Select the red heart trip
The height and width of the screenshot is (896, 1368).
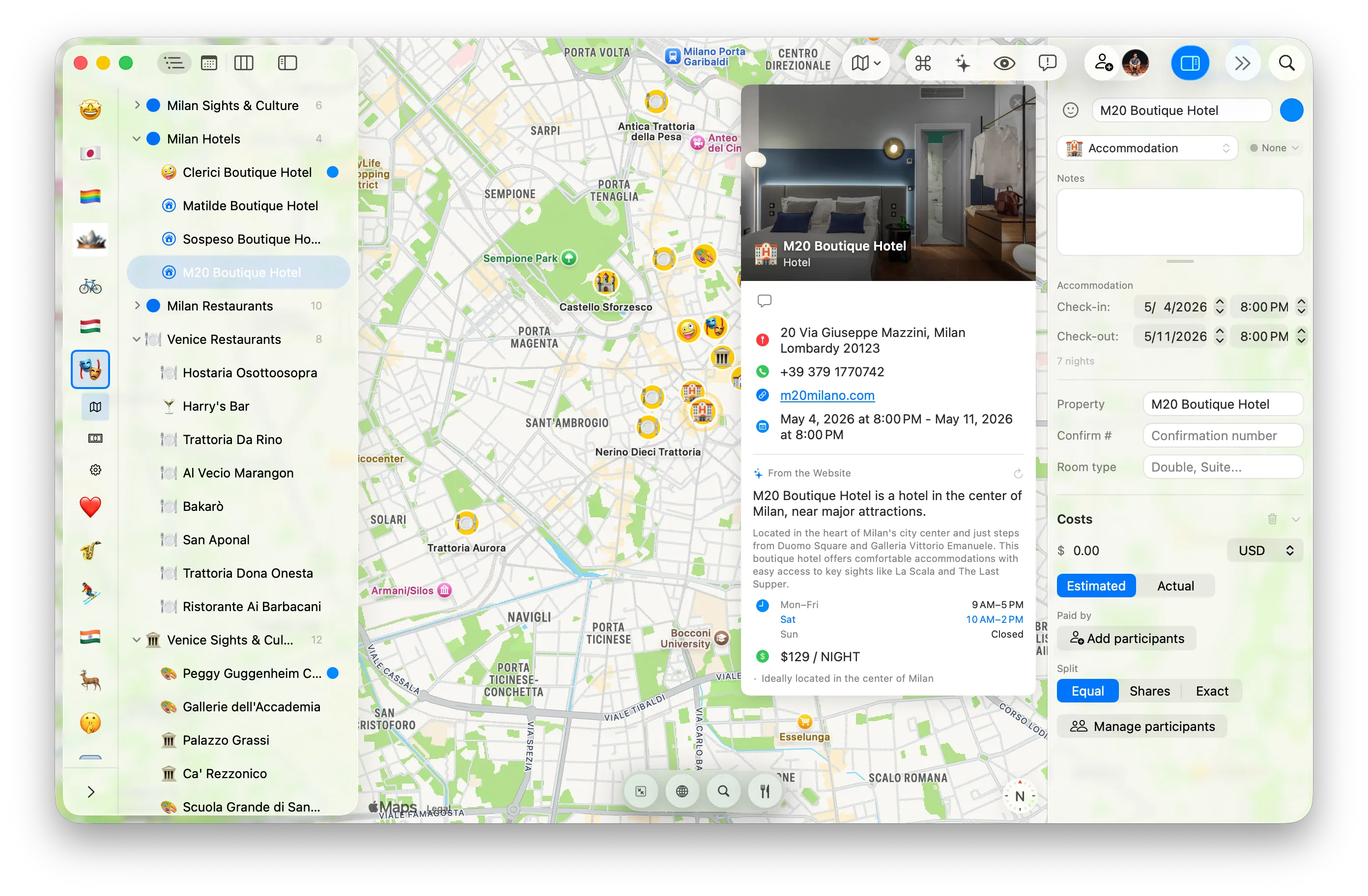[90, 506]
